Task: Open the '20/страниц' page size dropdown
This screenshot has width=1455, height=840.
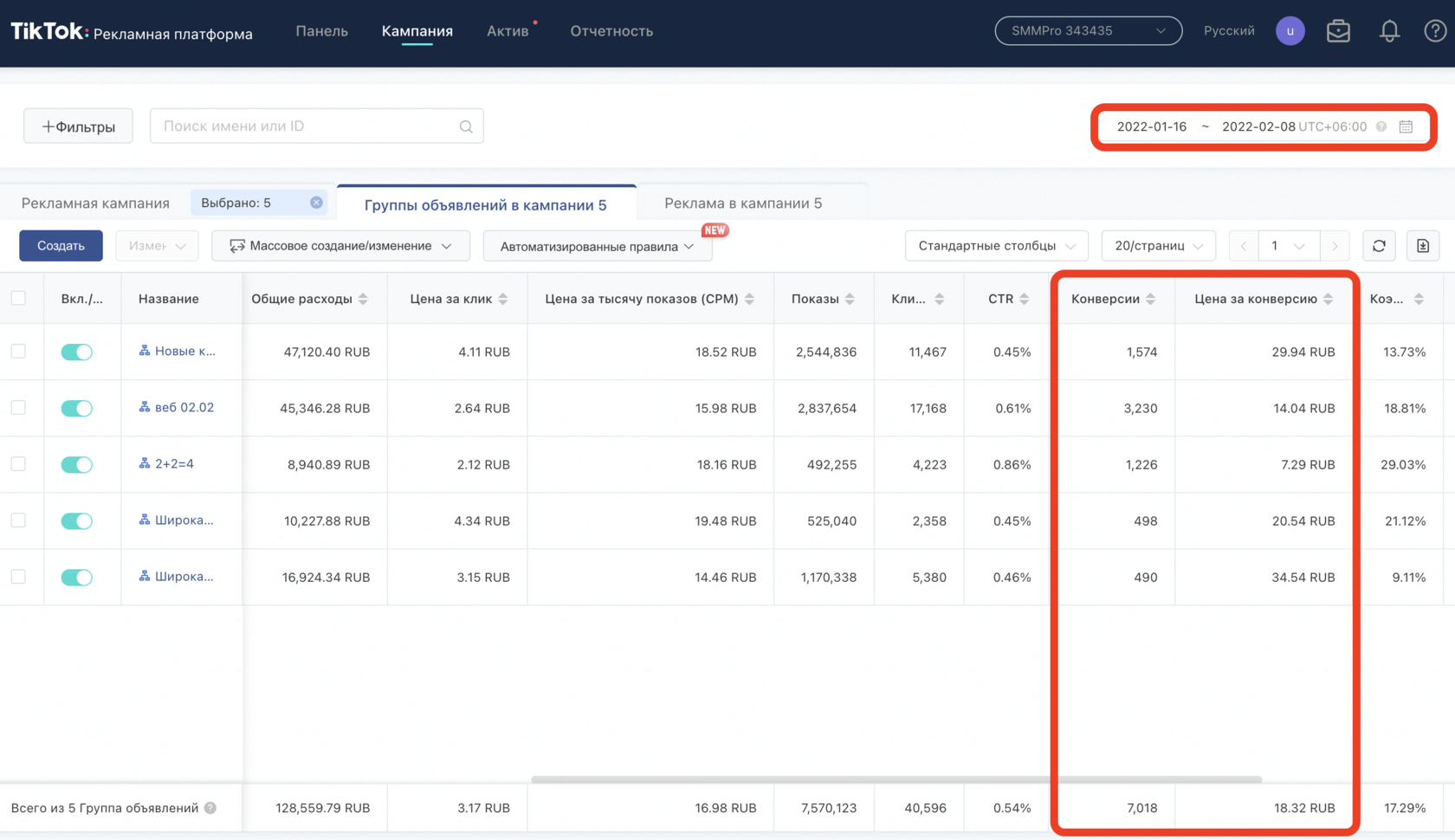Action: (1158, 246)
